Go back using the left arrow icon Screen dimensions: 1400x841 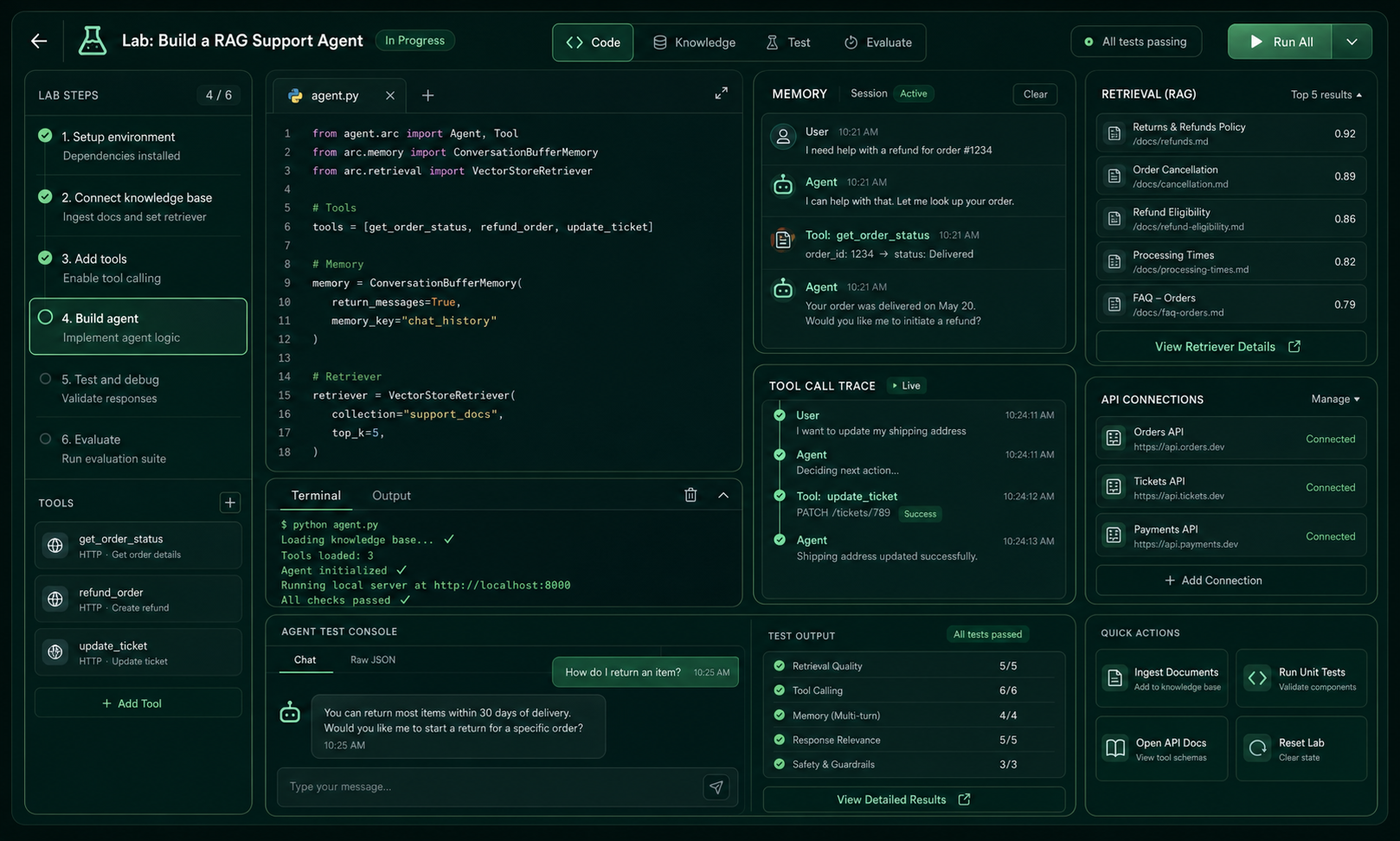[x=39, y=41]
